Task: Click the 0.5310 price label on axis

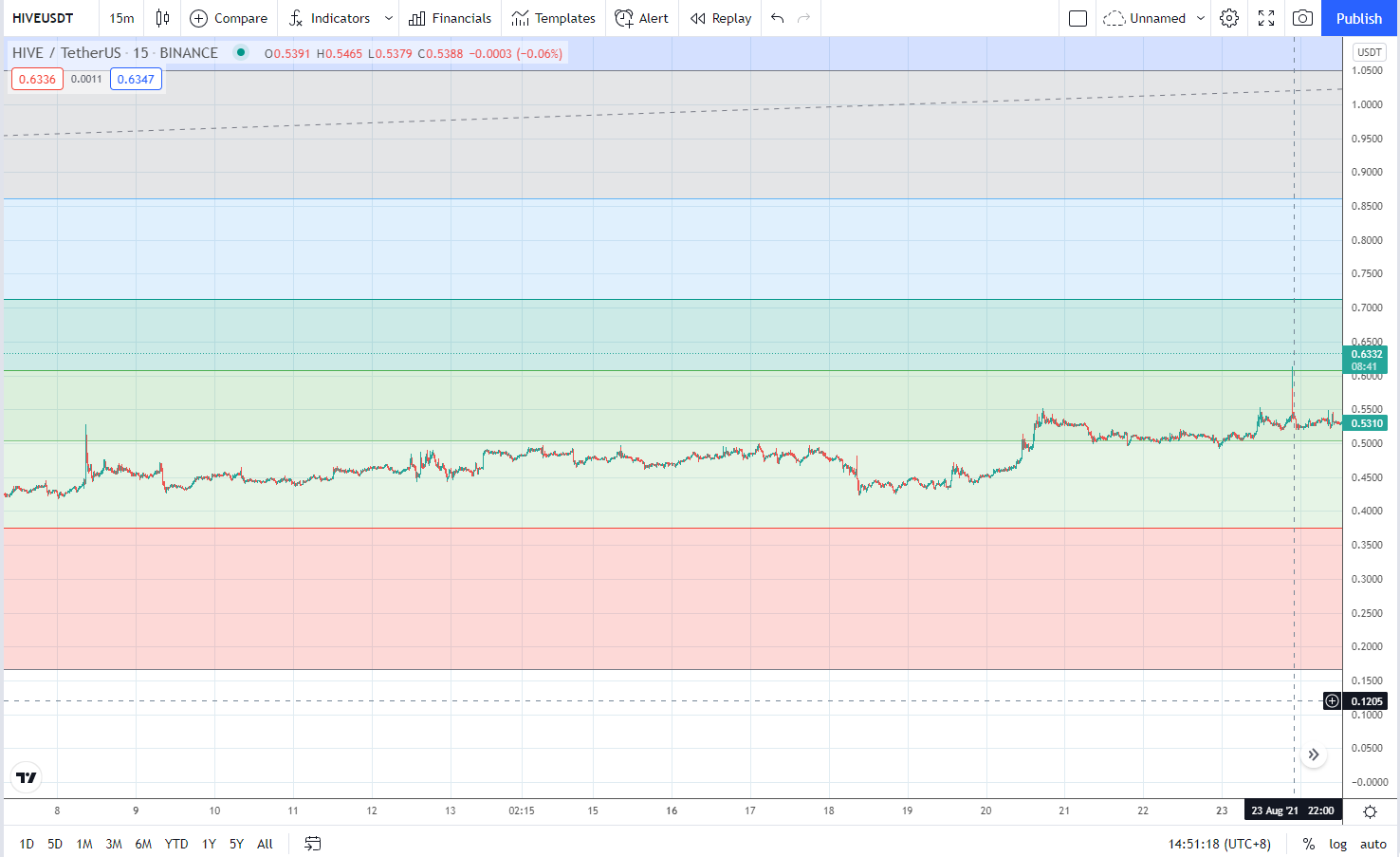Action: click(x=1367, y=423)
